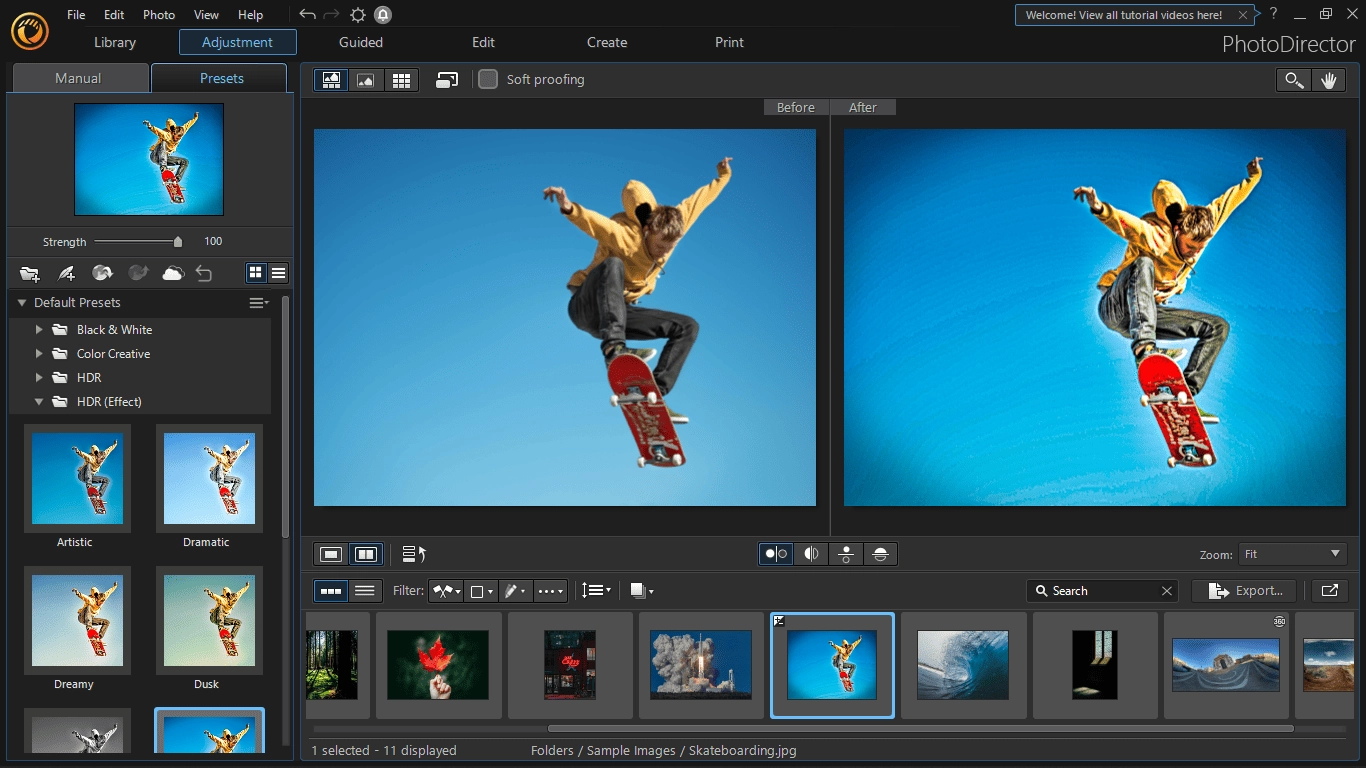Switch browser panel to filmstrip view
This screenshot has height=768, width=1366.
point(331,591)
